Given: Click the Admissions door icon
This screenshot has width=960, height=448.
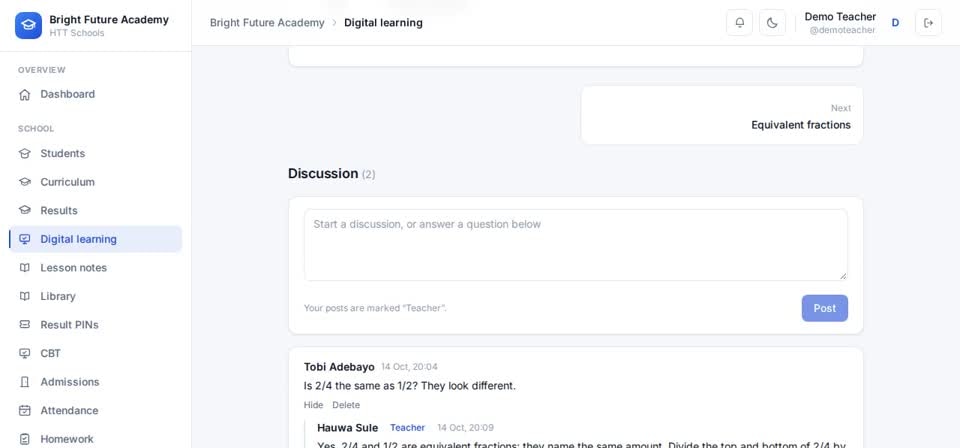Looking at the screenshot, I should (x=24, y=382).
